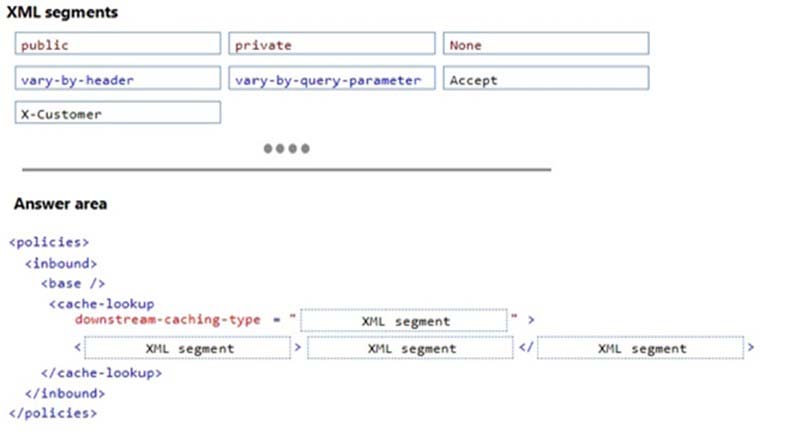This screenshot has width=790, height=445.
Task: Select the 'private' XML segment
Action: (x=332, y=44)
